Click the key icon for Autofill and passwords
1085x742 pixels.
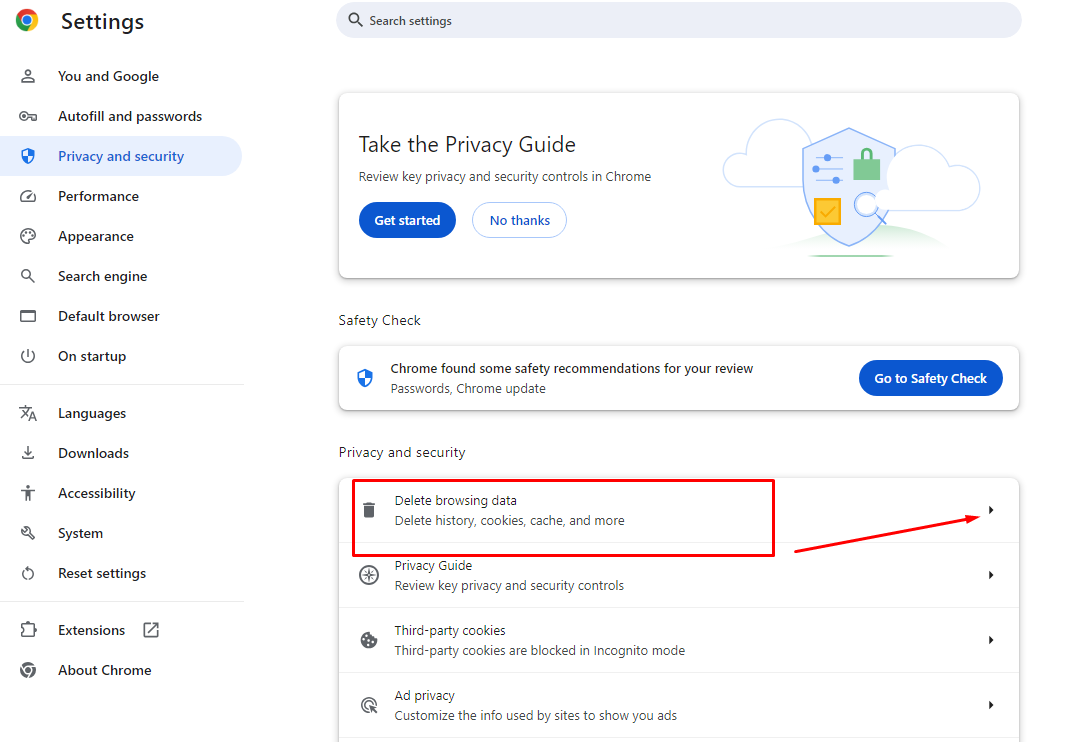[x=28, y=116]
